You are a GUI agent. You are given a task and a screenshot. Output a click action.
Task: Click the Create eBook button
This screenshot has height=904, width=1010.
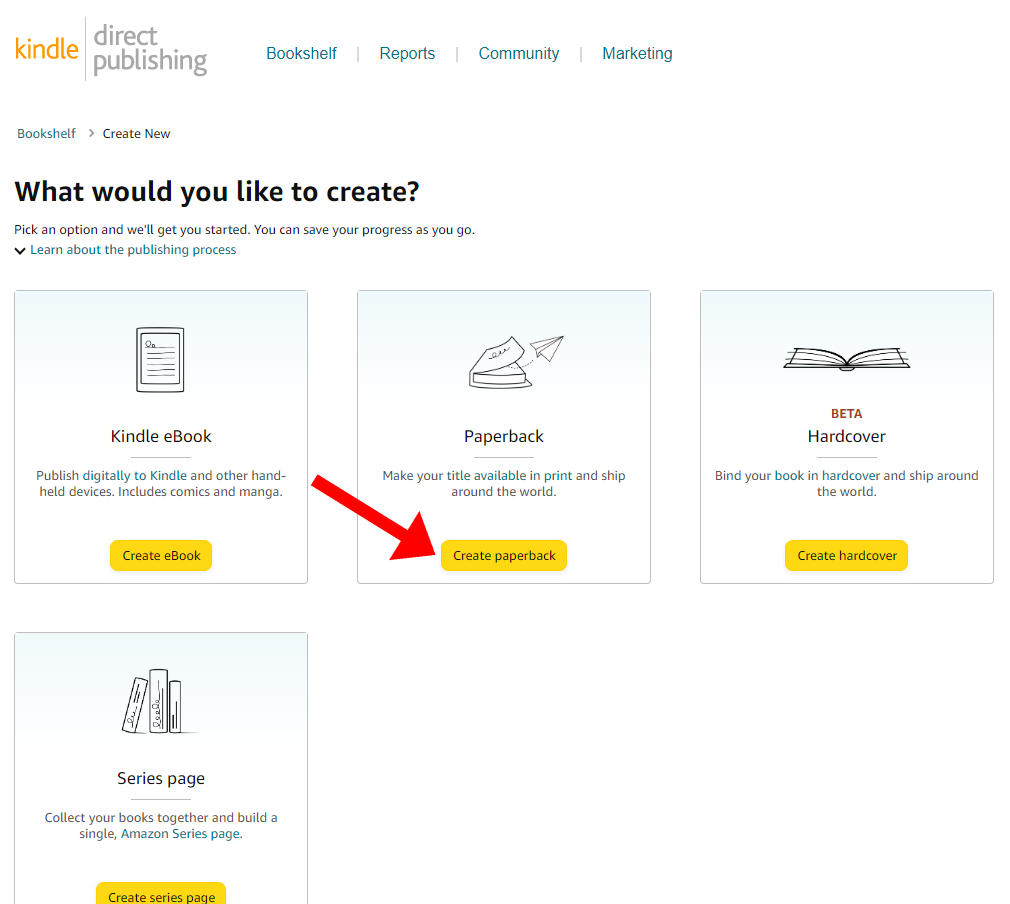(x=161, y=555)
